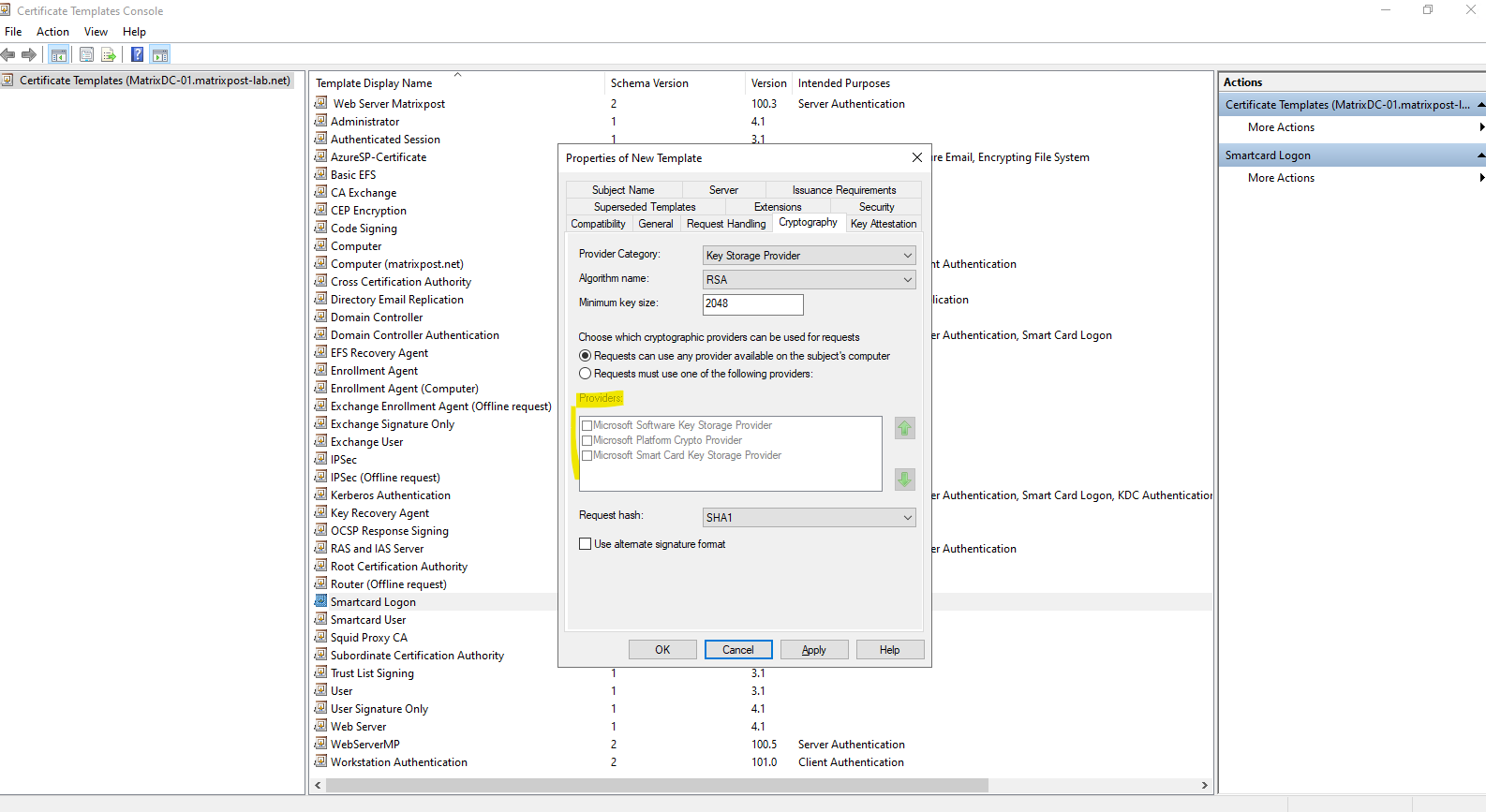Image resolution: width=1486 pixels, height=812 pixels.
Task: Click icon beside WebServerMP template
Action: pos(320,744)
